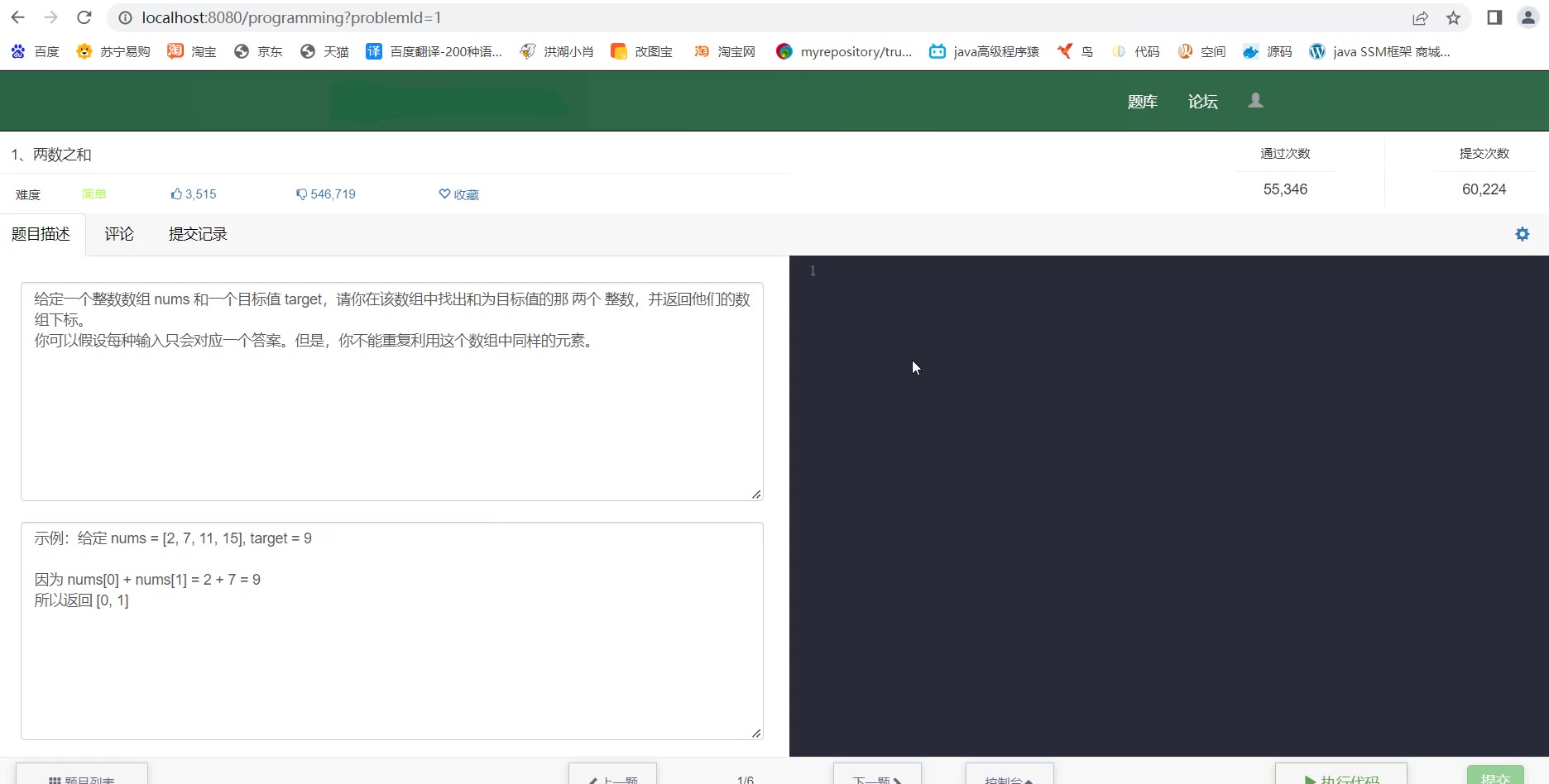1549x784 pixels.
Task: Switch to the 提交记录 tab
Action: click(x=198, y=234)
